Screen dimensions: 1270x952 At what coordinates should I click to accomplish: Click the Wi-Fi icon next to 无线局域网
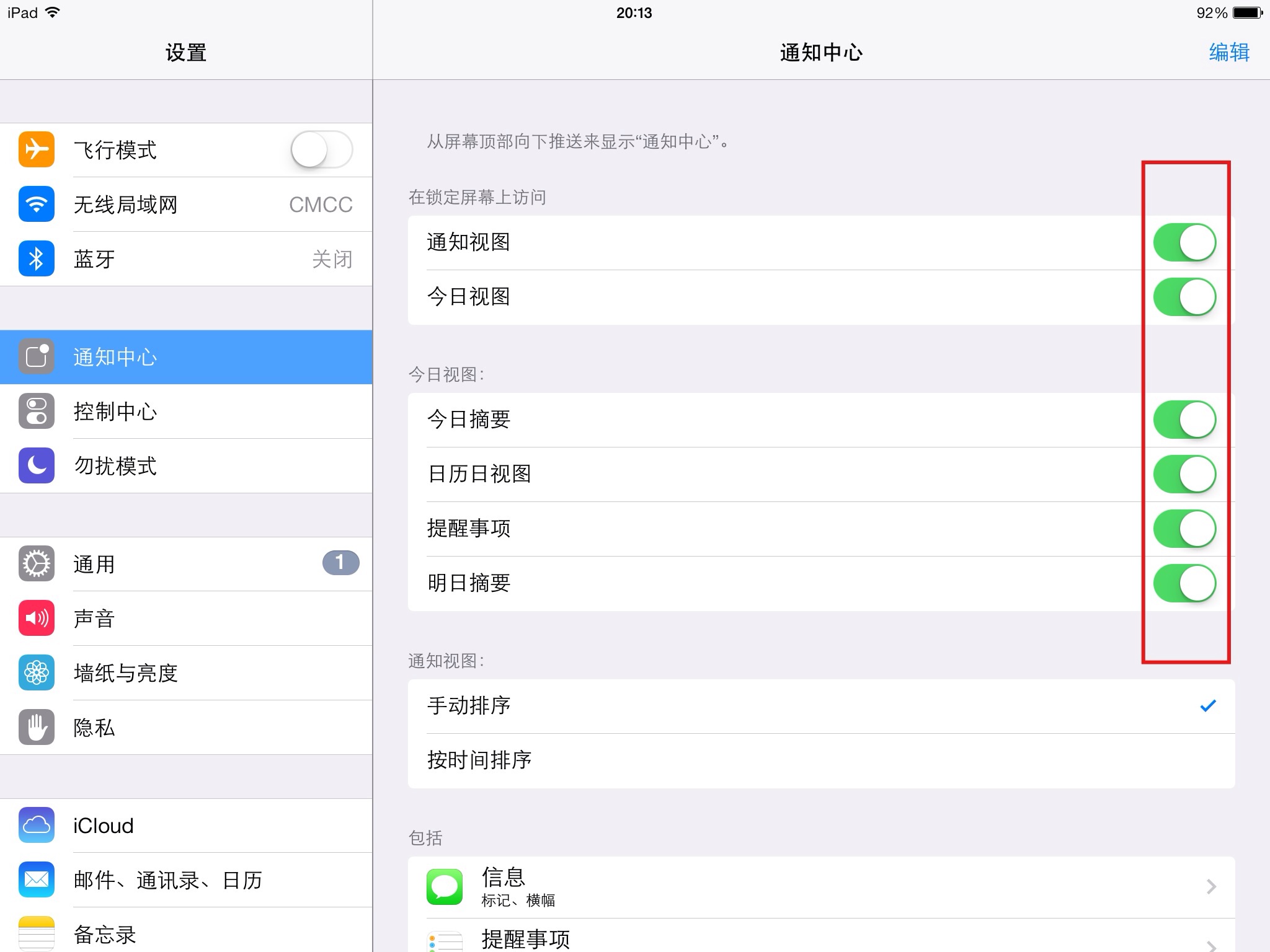(36, 205)
